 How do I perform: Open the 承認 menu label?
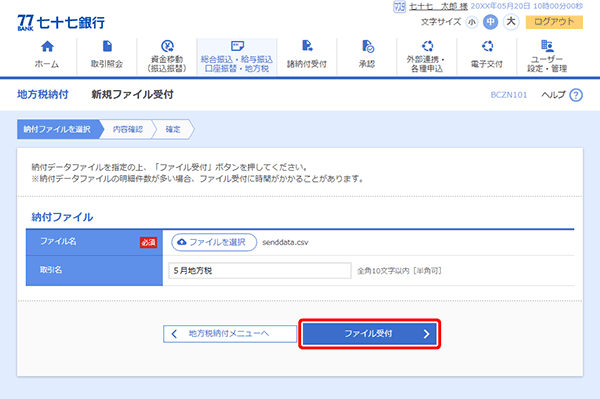[x=367, y=64]
